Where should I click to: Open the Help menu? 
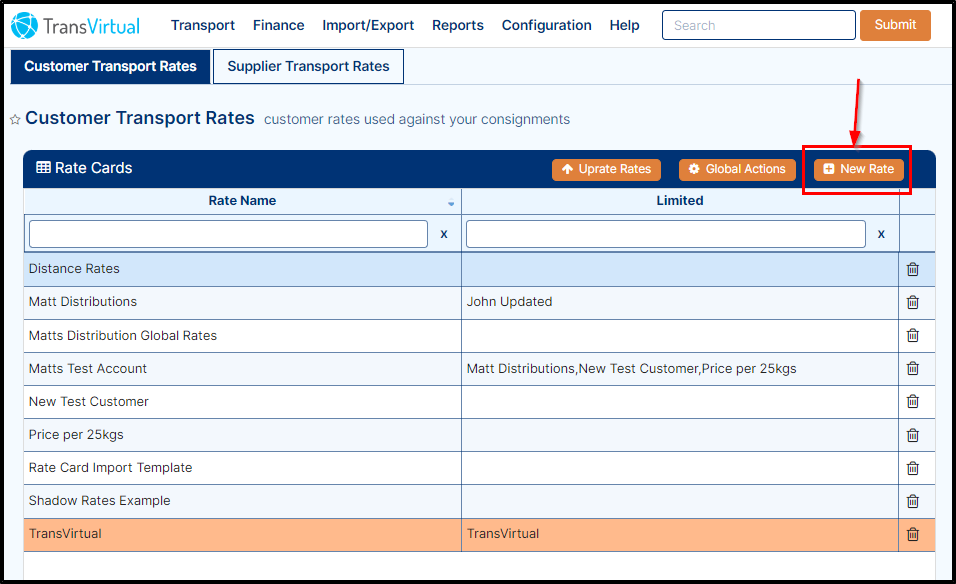click(x=624, y=26)
